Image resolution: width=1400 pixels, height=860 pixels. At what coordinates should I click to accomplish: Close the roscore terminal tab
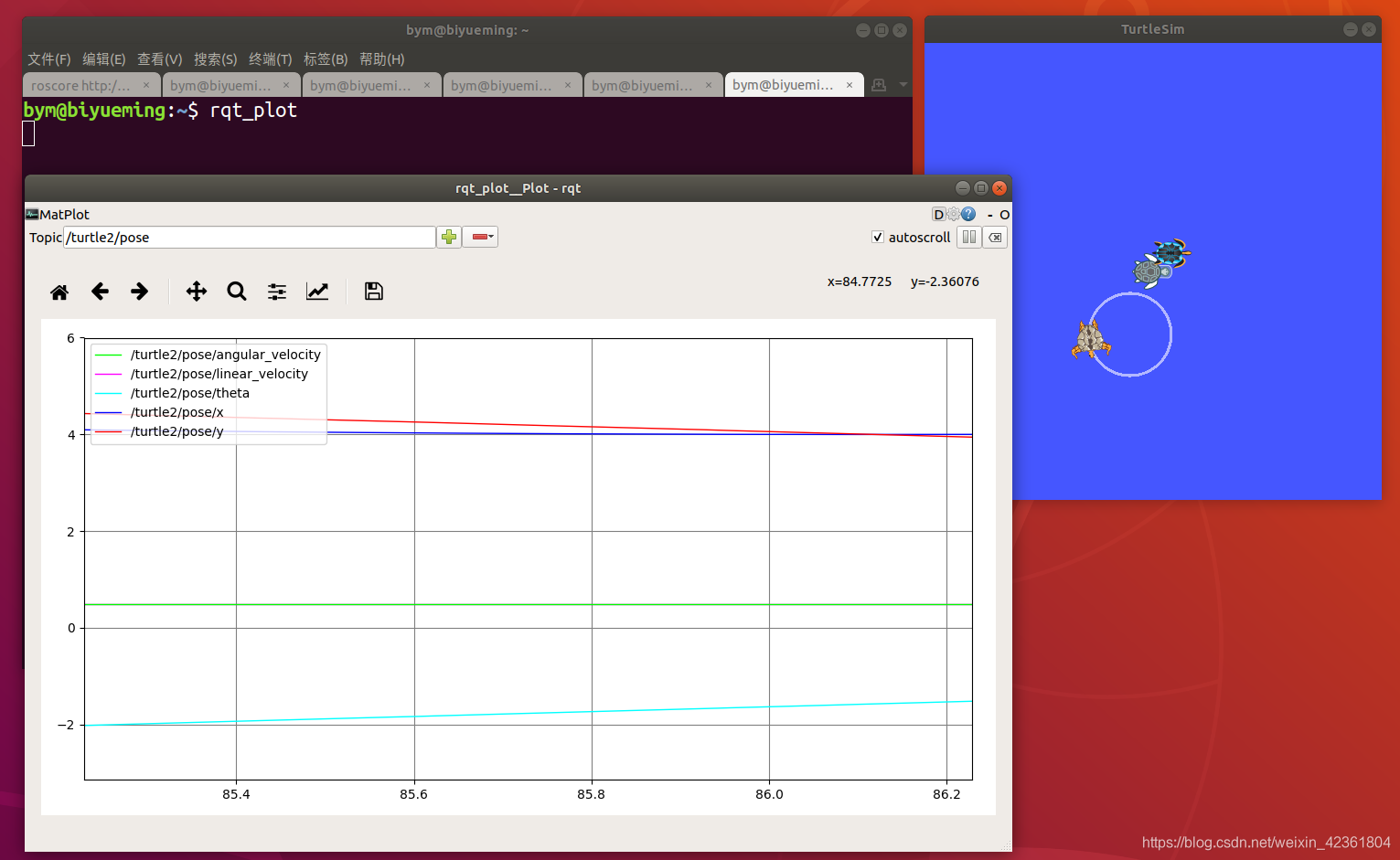click(146, 85)
